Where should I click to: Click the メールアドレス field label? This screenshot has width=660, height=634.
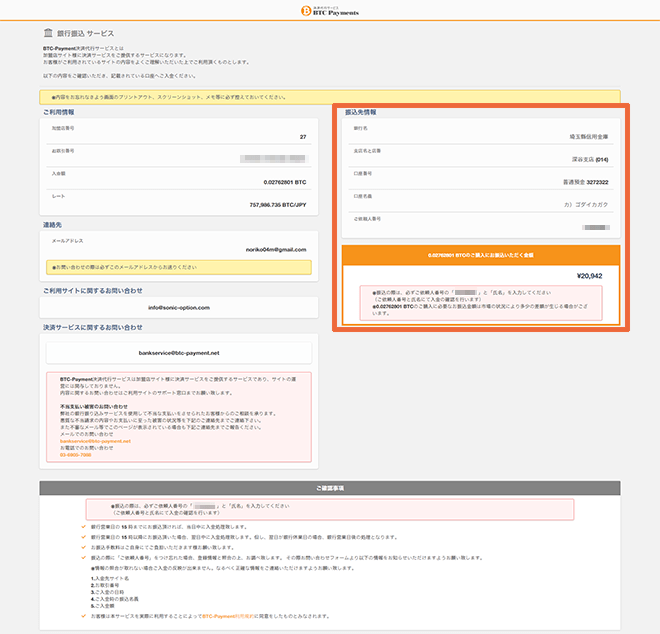tap(67, 241)
